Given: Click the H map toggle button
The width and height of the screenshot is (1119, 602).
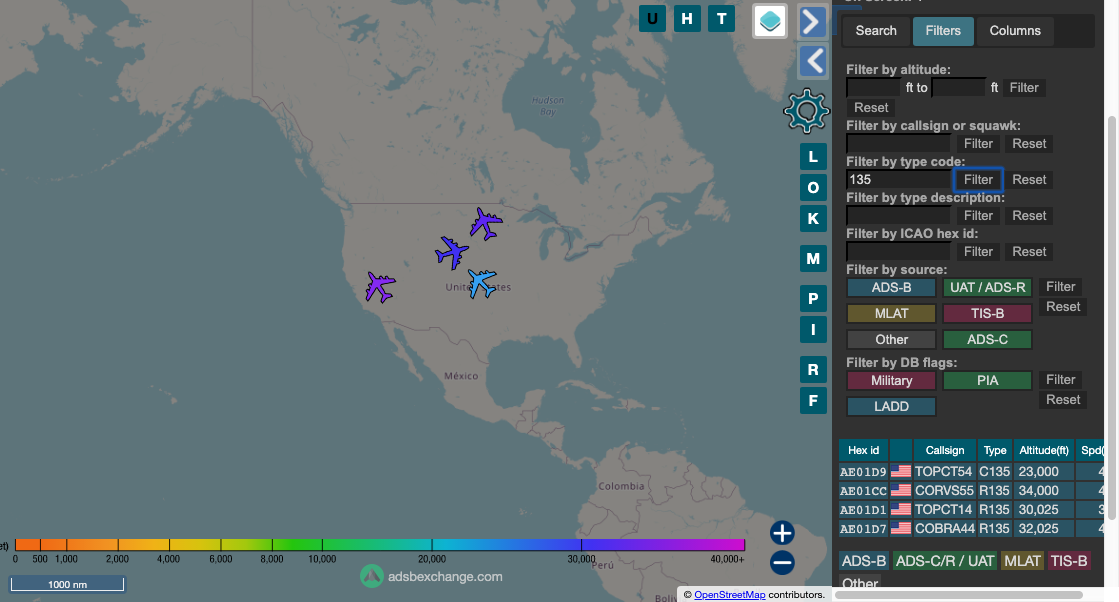Looking at the screenshot, I should pyautogui.click(x=687, y=19).
